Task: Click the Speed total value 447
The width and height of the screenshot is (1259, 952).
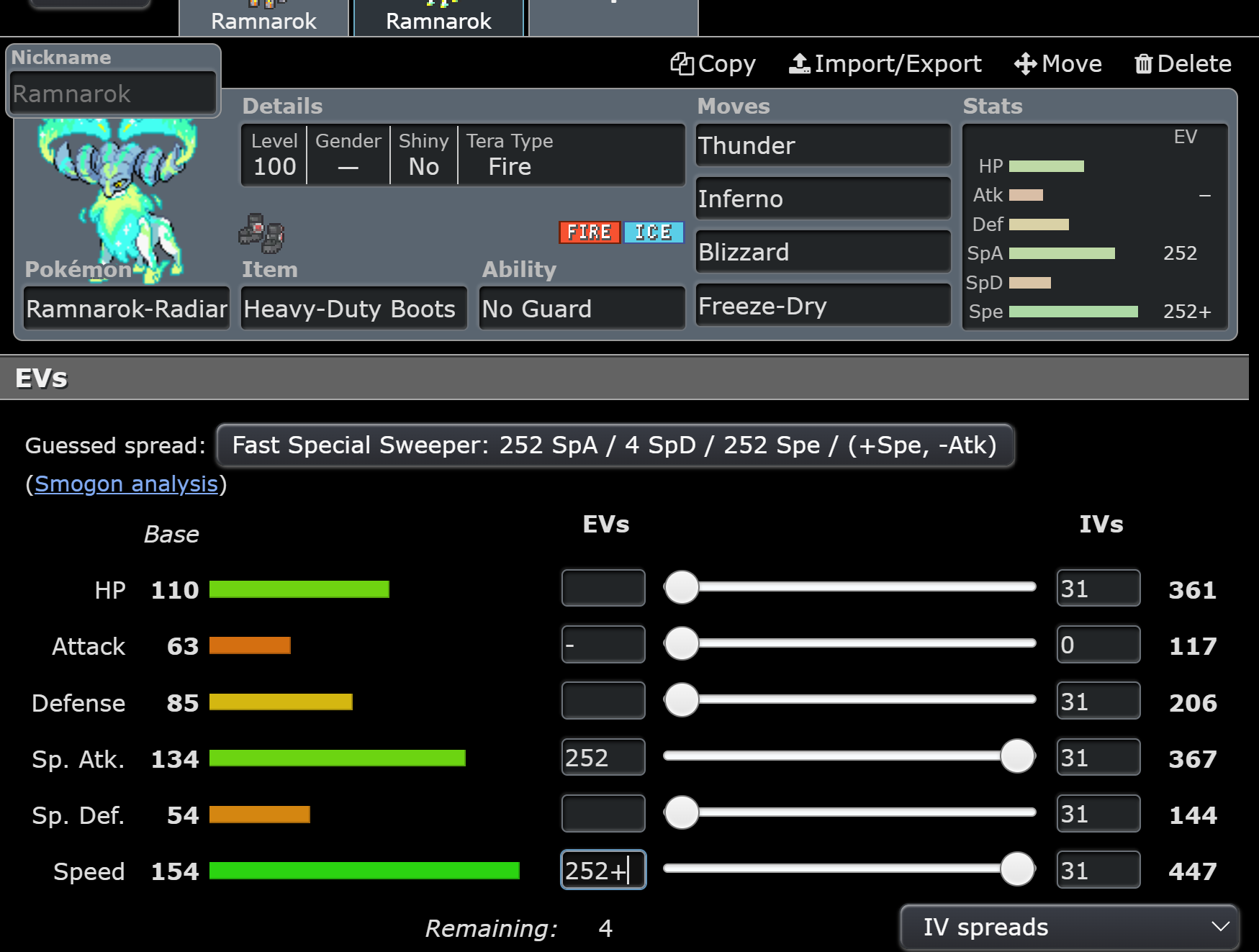Action: pos(1192,871)
